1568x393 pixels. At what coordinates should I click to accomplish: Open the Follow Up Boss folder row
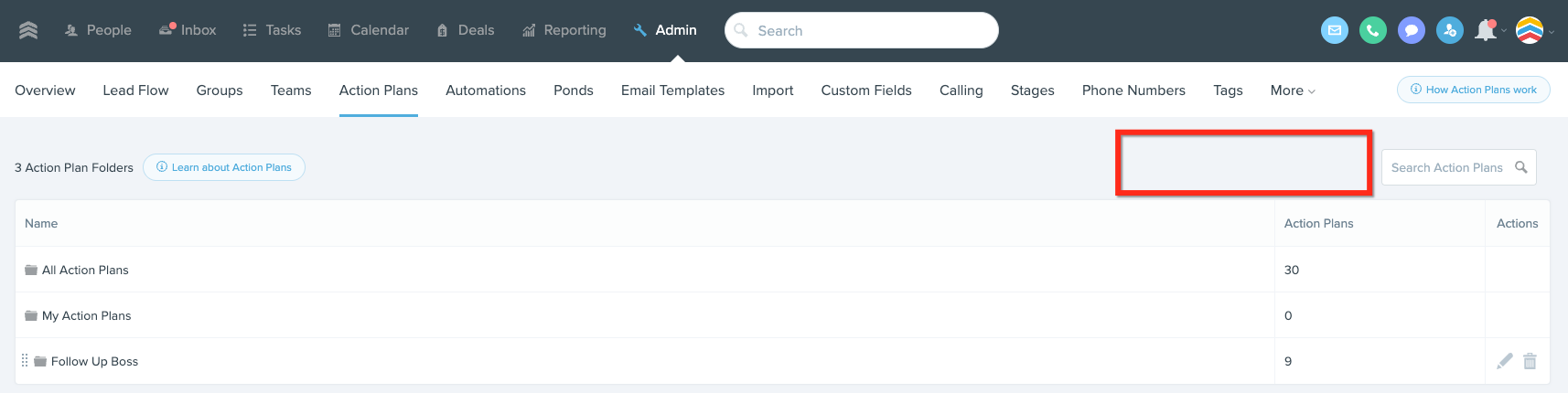click(782, 361)
